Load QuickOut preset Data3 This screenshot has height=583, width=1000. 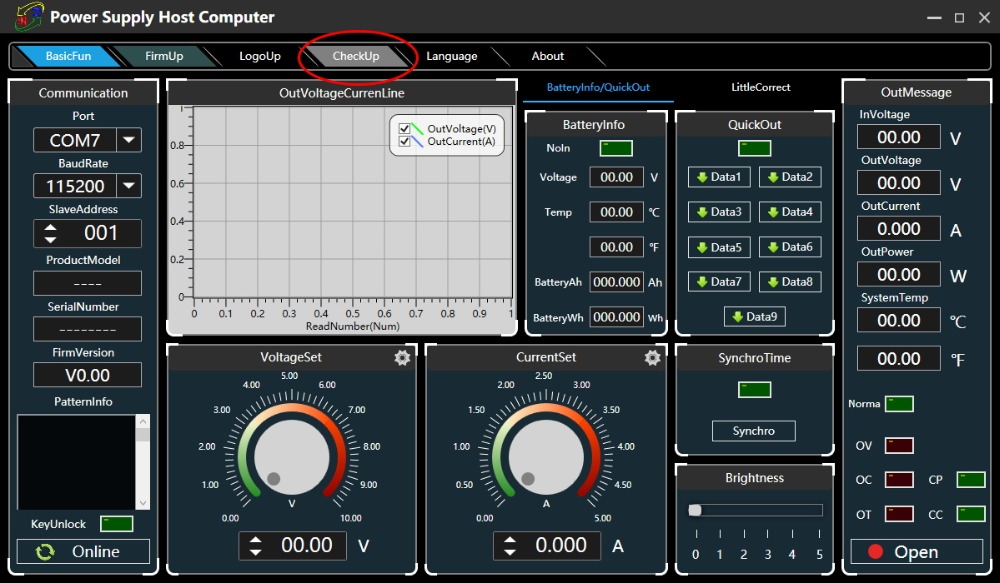(x=719, y=212)
